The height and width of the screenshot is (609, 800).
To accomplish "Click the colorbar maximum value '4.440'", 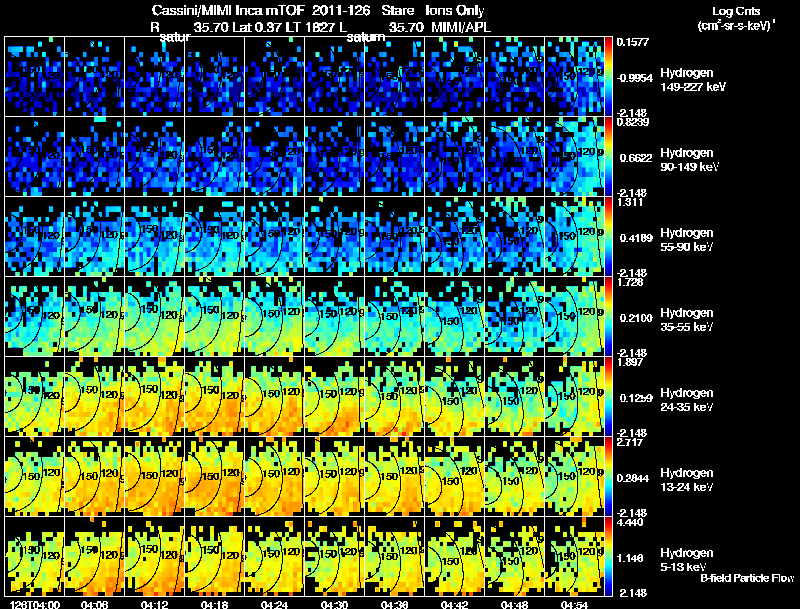I will (630, 522).
